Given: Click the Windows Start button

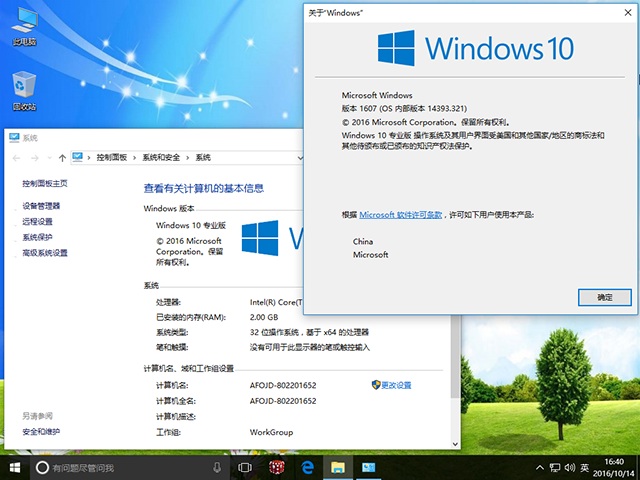Looking at the screenshot, I should pos(15,467).
